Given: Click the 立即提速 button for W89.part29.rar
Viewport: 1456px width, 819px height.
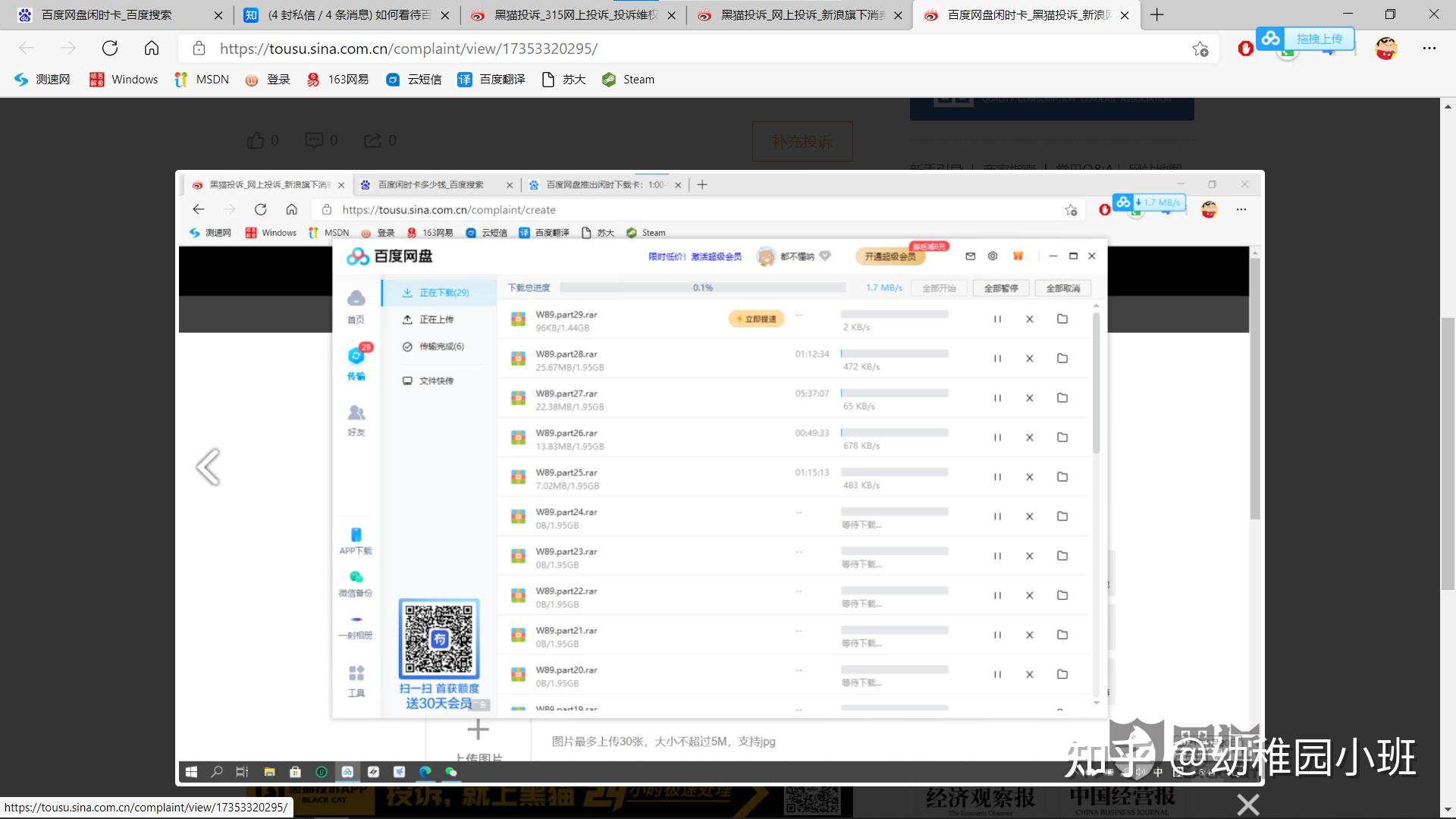Looking at the screenshot, I should [756, 318].
